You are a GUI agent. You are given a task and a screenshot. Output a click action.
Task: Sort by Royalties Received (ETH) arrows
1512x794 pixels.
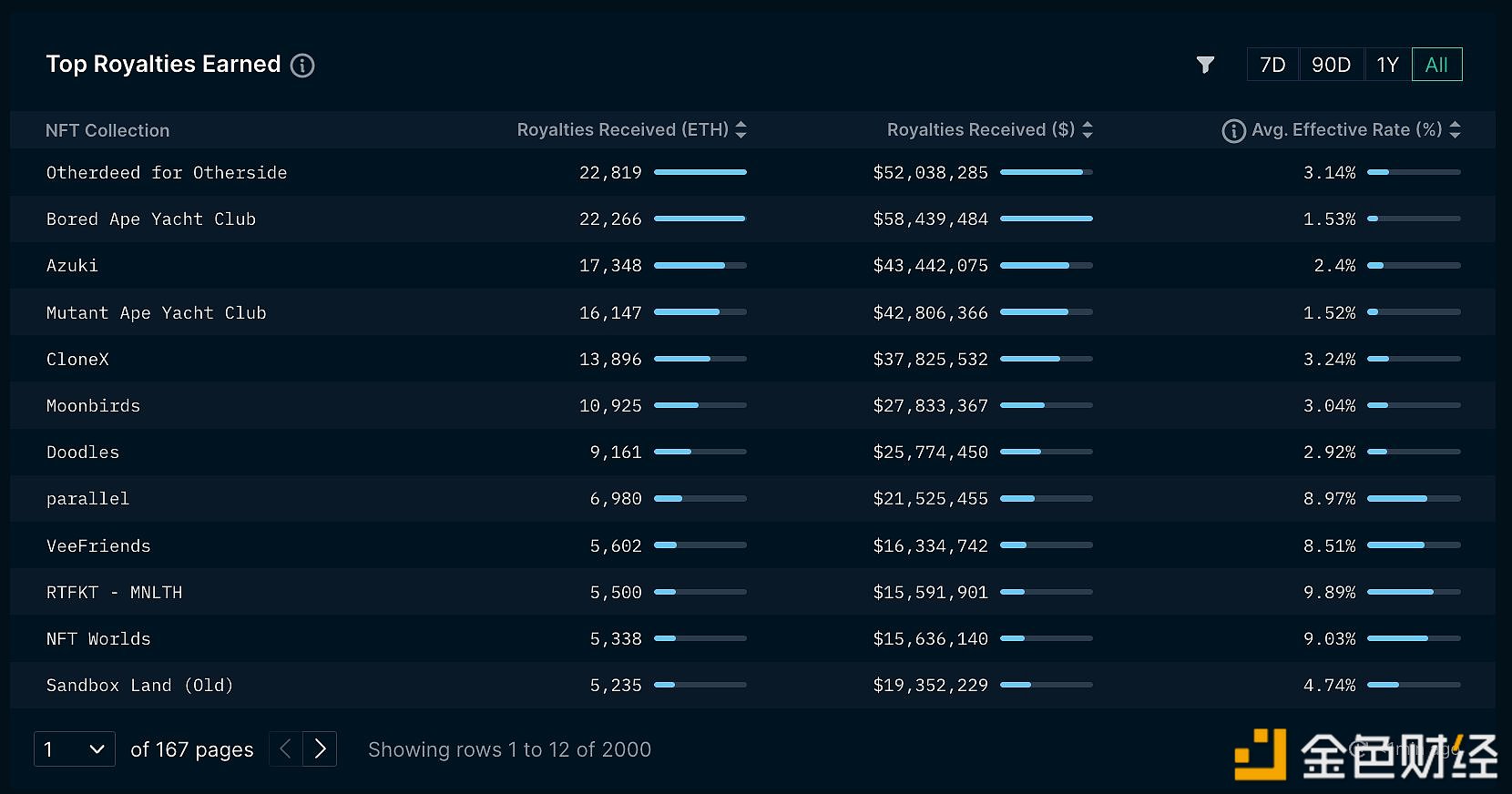(x=741, y=130)
